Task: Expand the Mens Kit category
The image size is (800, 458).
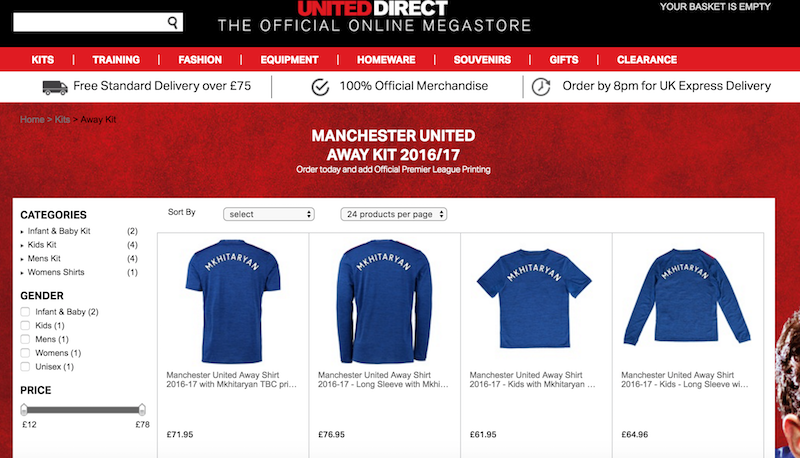Action: click(x=44, y=259)
